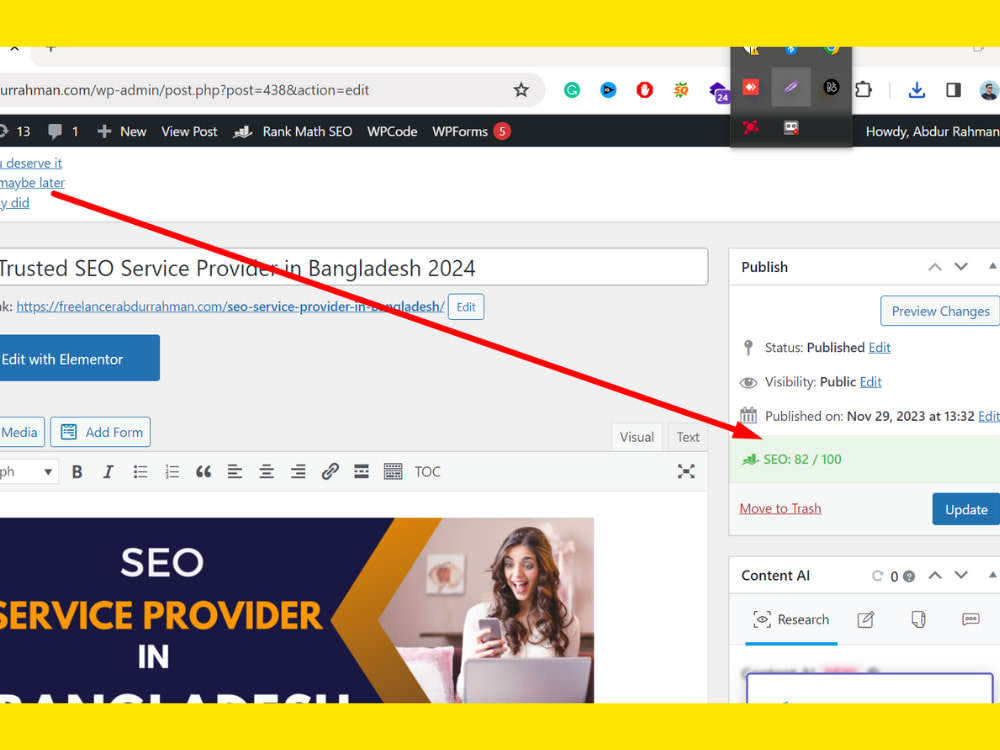The image size is (1000, 750).
Task: Click the red molecule tray icon
Action: click(x=751, y=127)
